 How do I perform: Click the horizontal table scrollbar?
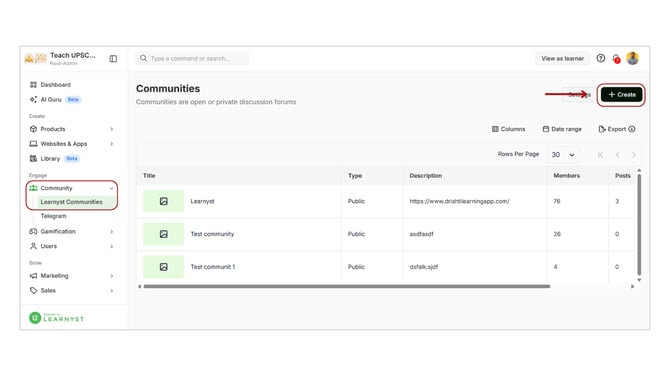click(x=347, y=286)
